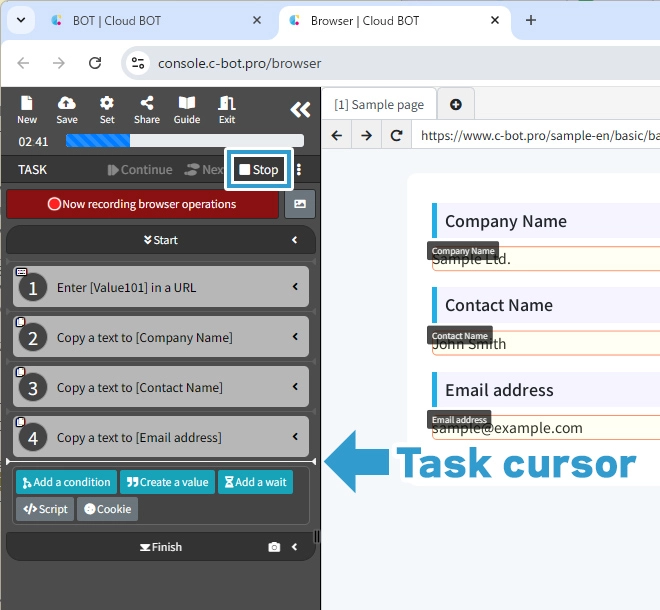
Task: Expand step 3 Copy Contact Name arrow
Action: pyautogui.click(x=295, y=387)
